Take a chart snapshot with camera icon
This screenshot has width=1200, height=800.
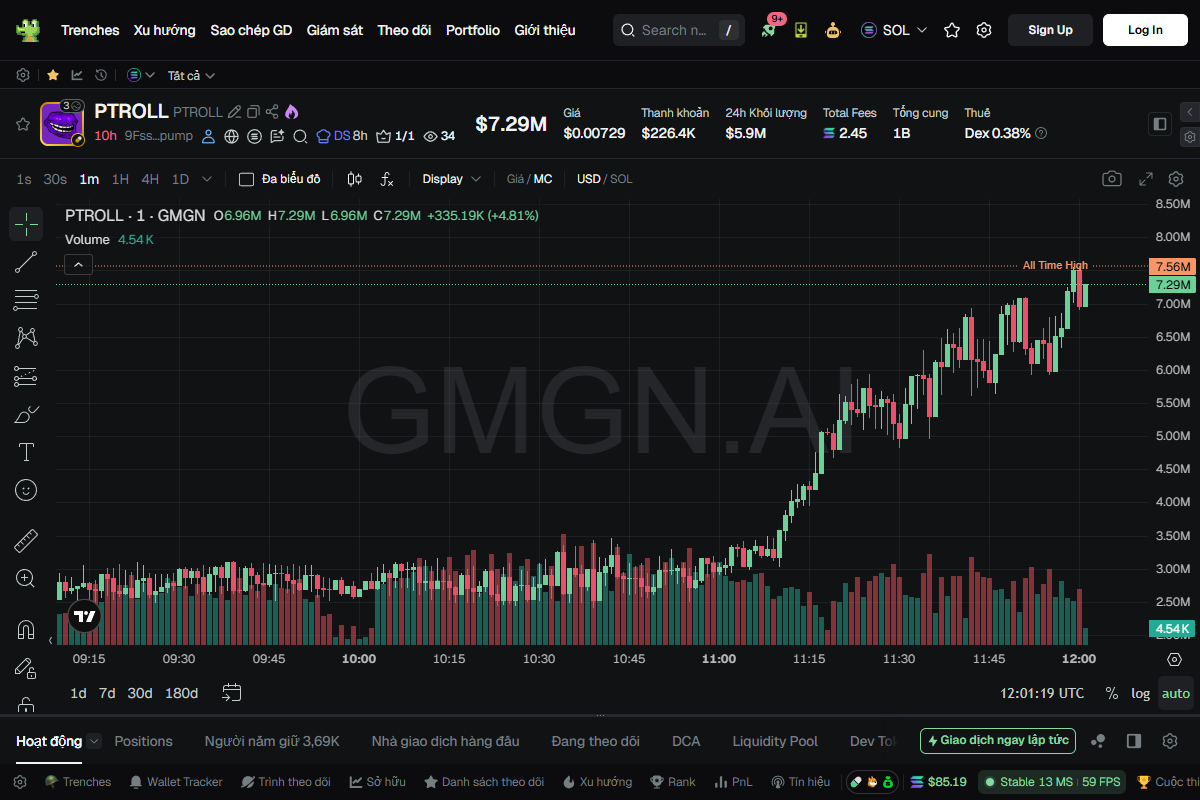point(1112,179)
